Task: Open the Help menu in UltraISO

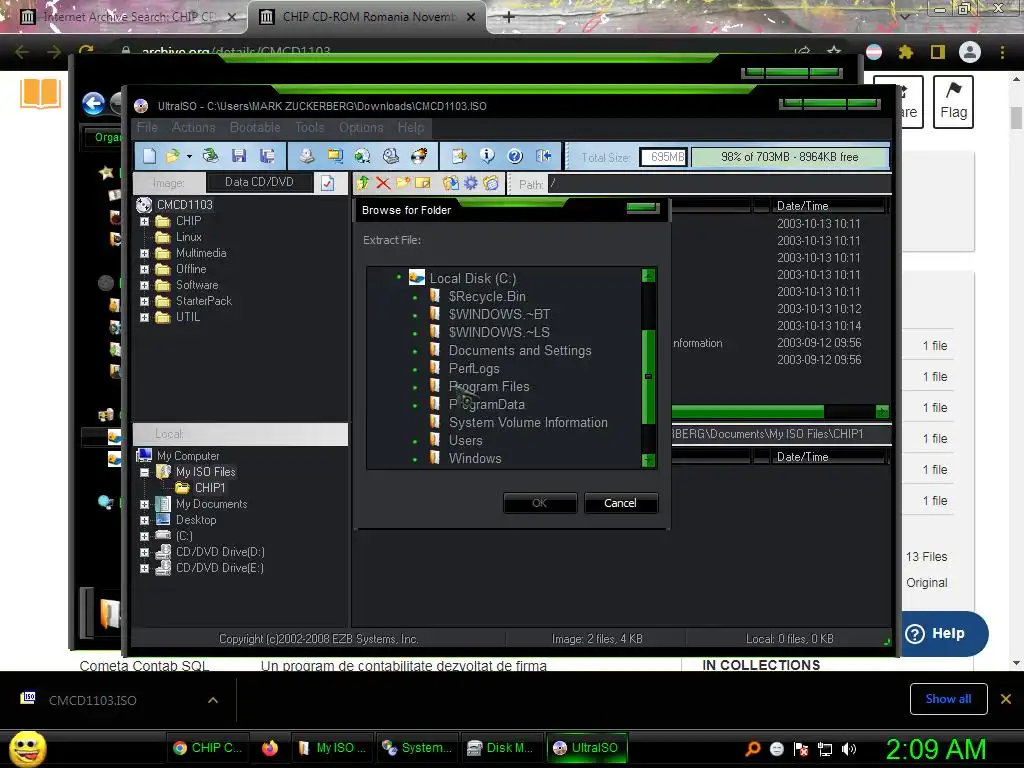Action: pos(411,127)
